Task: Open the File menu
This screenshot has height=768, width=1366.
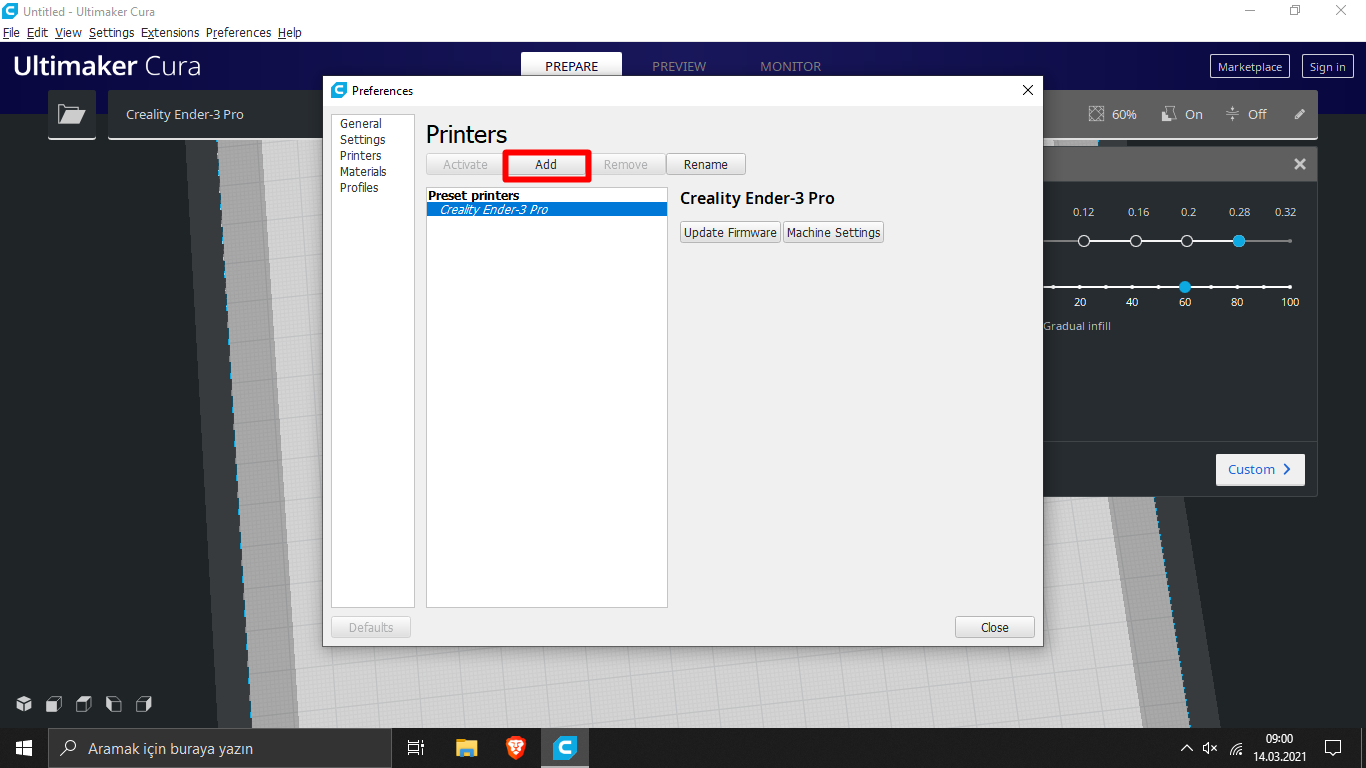Action: point(11,33)
